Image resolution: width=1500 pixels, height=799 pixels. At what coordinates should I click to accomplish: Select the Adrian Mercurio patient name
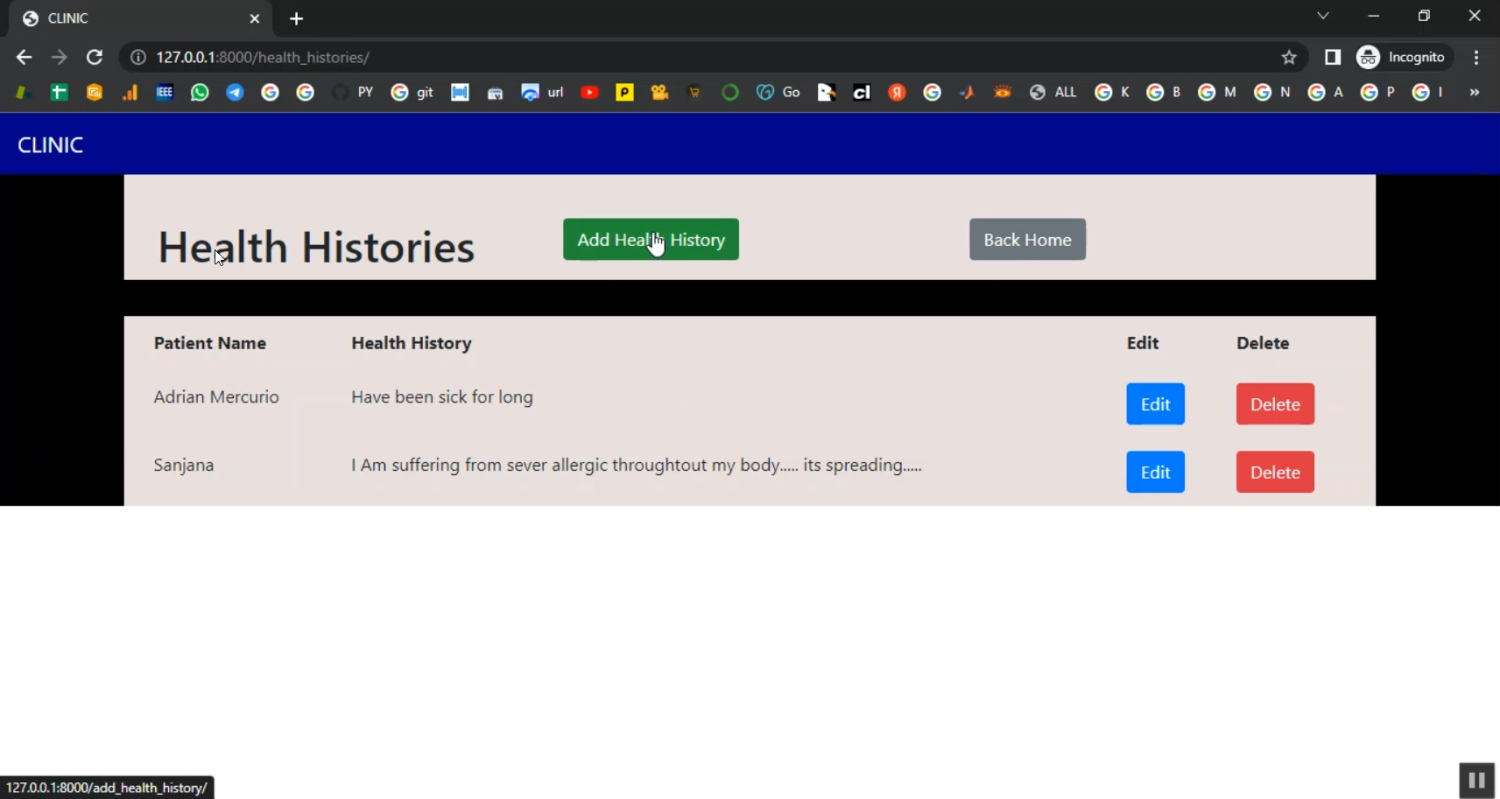pyautogui.click(x=216, y=397)
